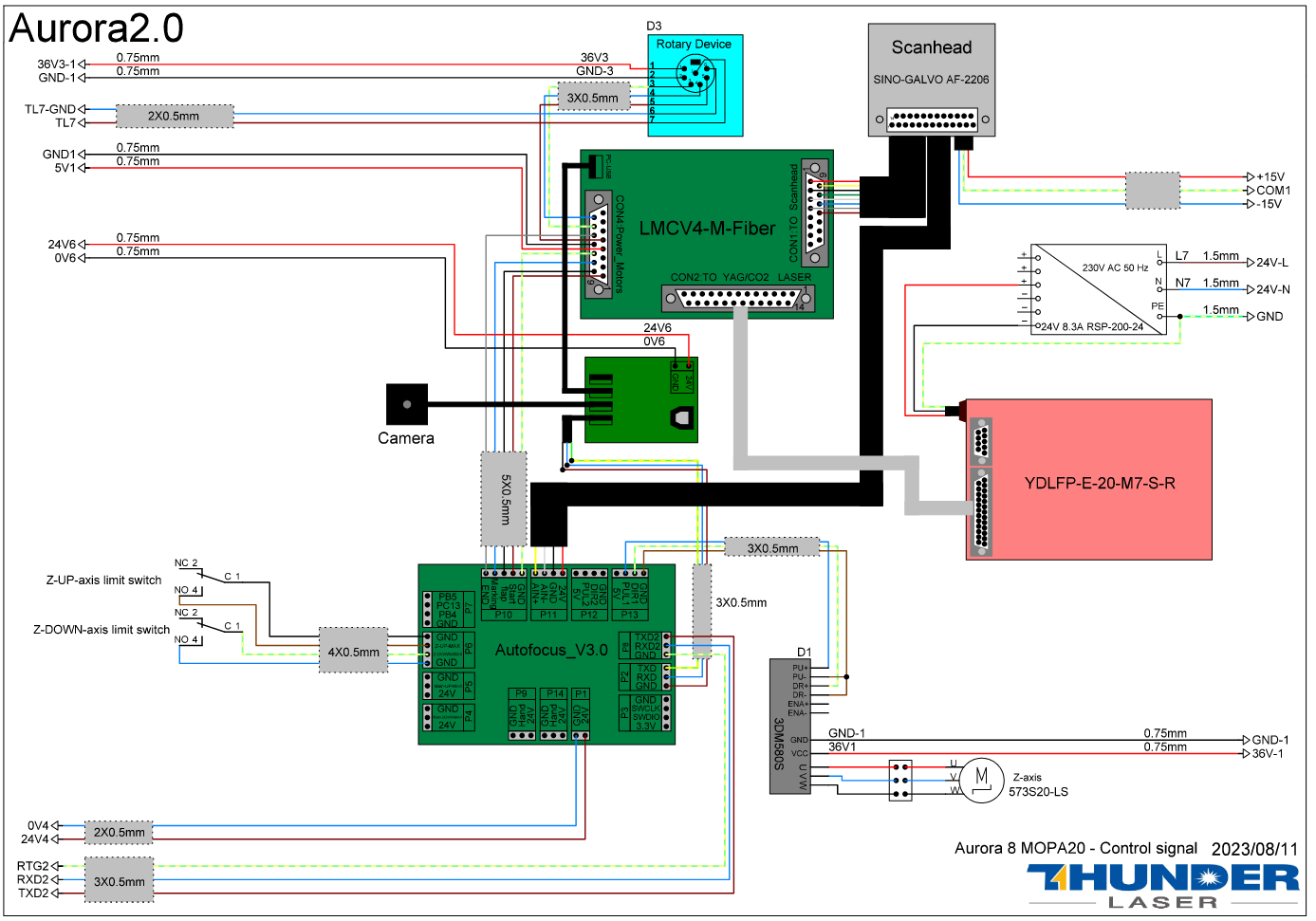Image resolution: width=1316 pixels, height=921 pixels.
Task: Click the Z-axis motor M symbol
Action: [981, 779]
